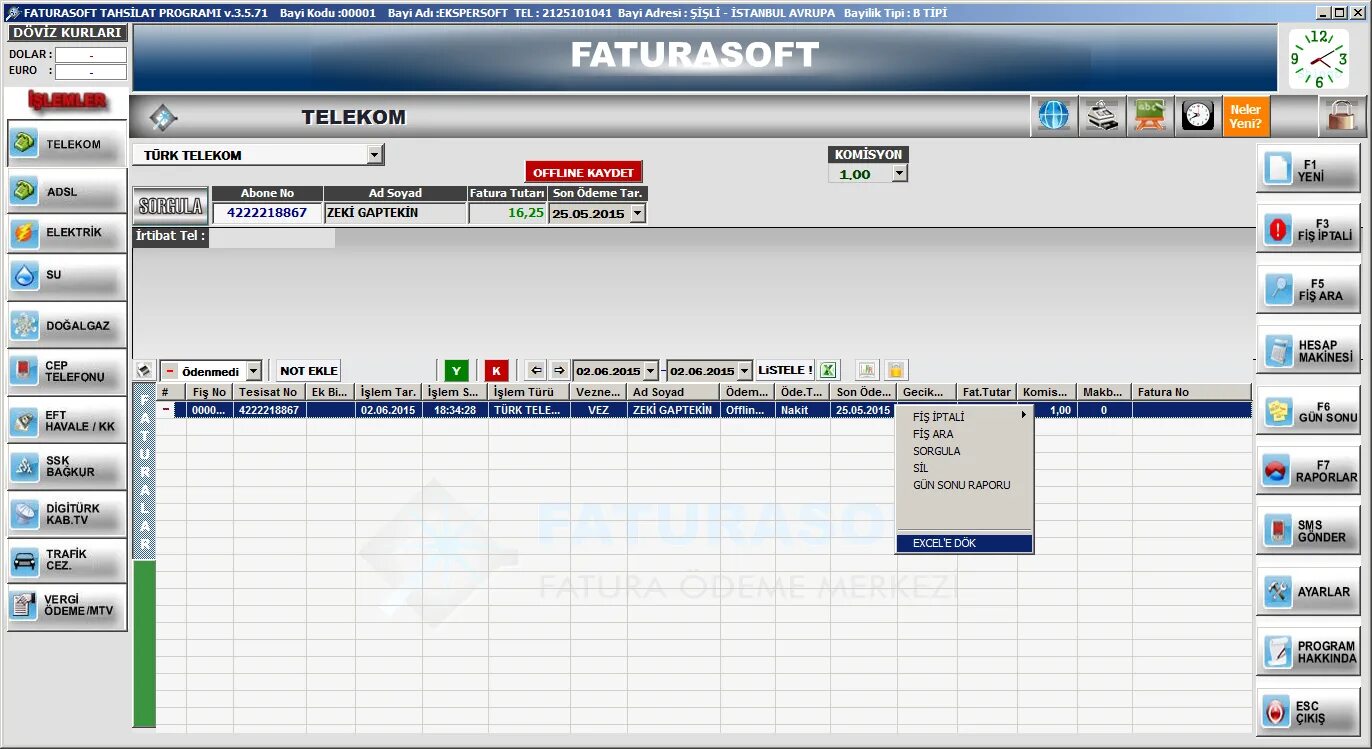The width and height of the screenshot is (1372, 749).
Task: Click the right arrow date button
Action: 559,370
